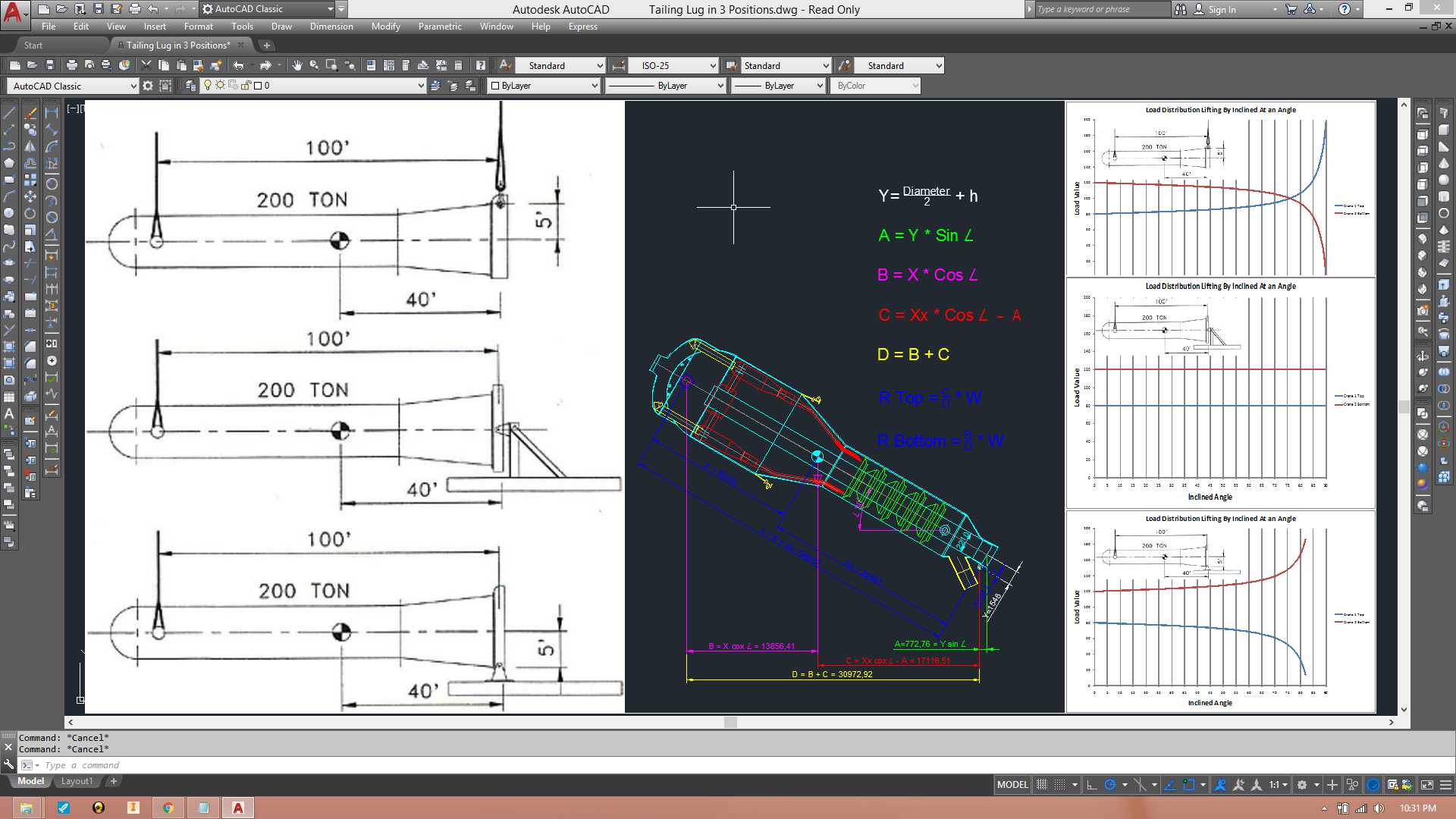Click the horizontal scrollbar thumb
The height and width of the screenshot is (819, 1456).
(730, 723)
